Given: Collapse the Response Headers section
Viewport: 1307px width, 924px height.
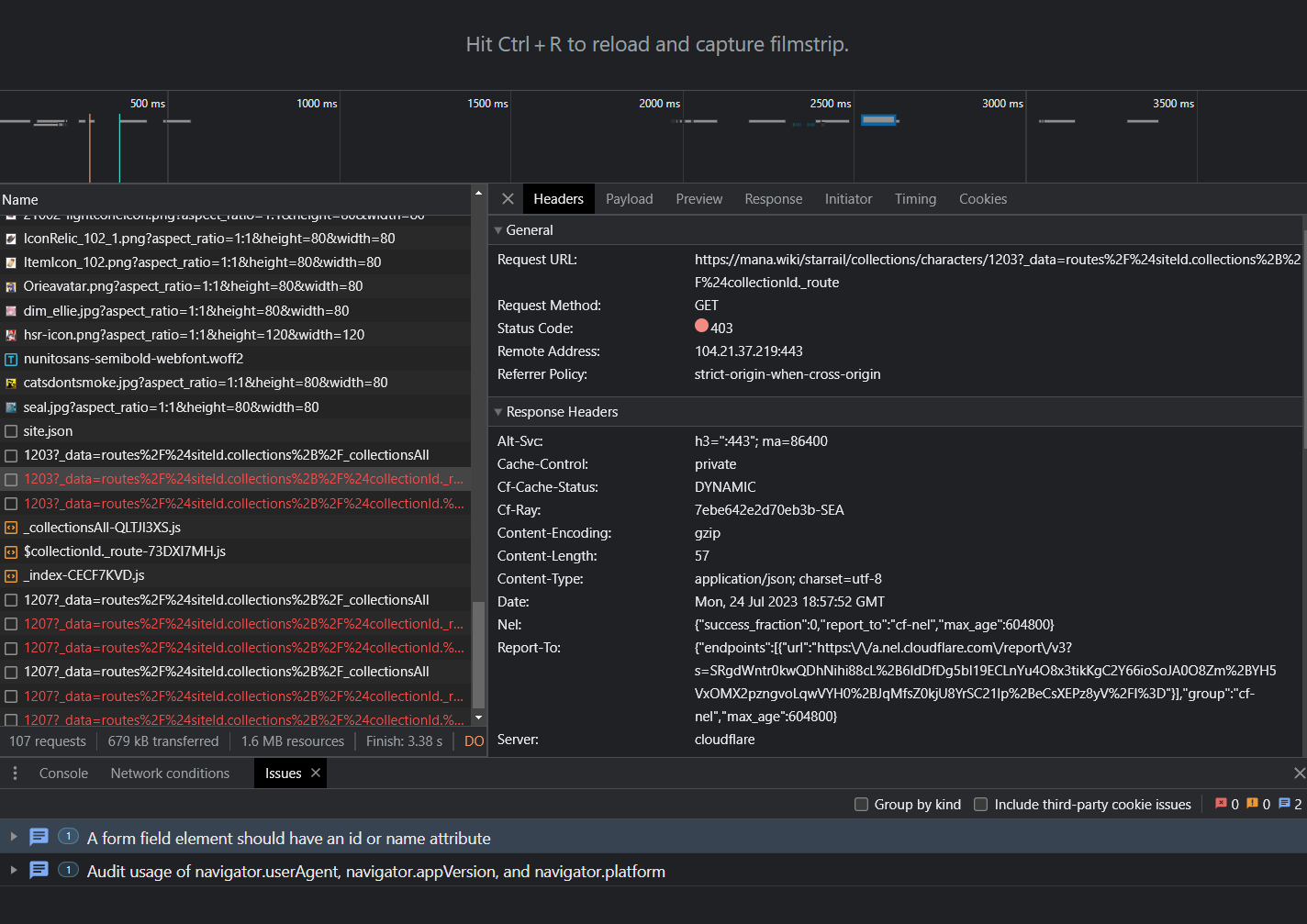Looking at the screenshot, I should tap(498, 412).
